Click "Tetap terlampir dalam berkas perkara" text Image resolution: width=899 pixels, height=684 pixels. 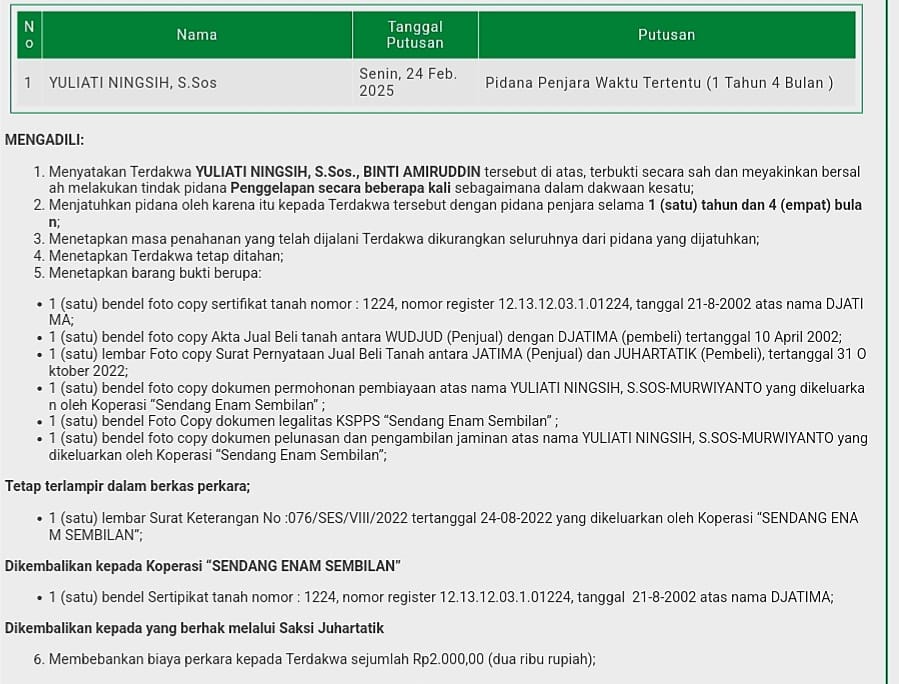click(128, 487)
